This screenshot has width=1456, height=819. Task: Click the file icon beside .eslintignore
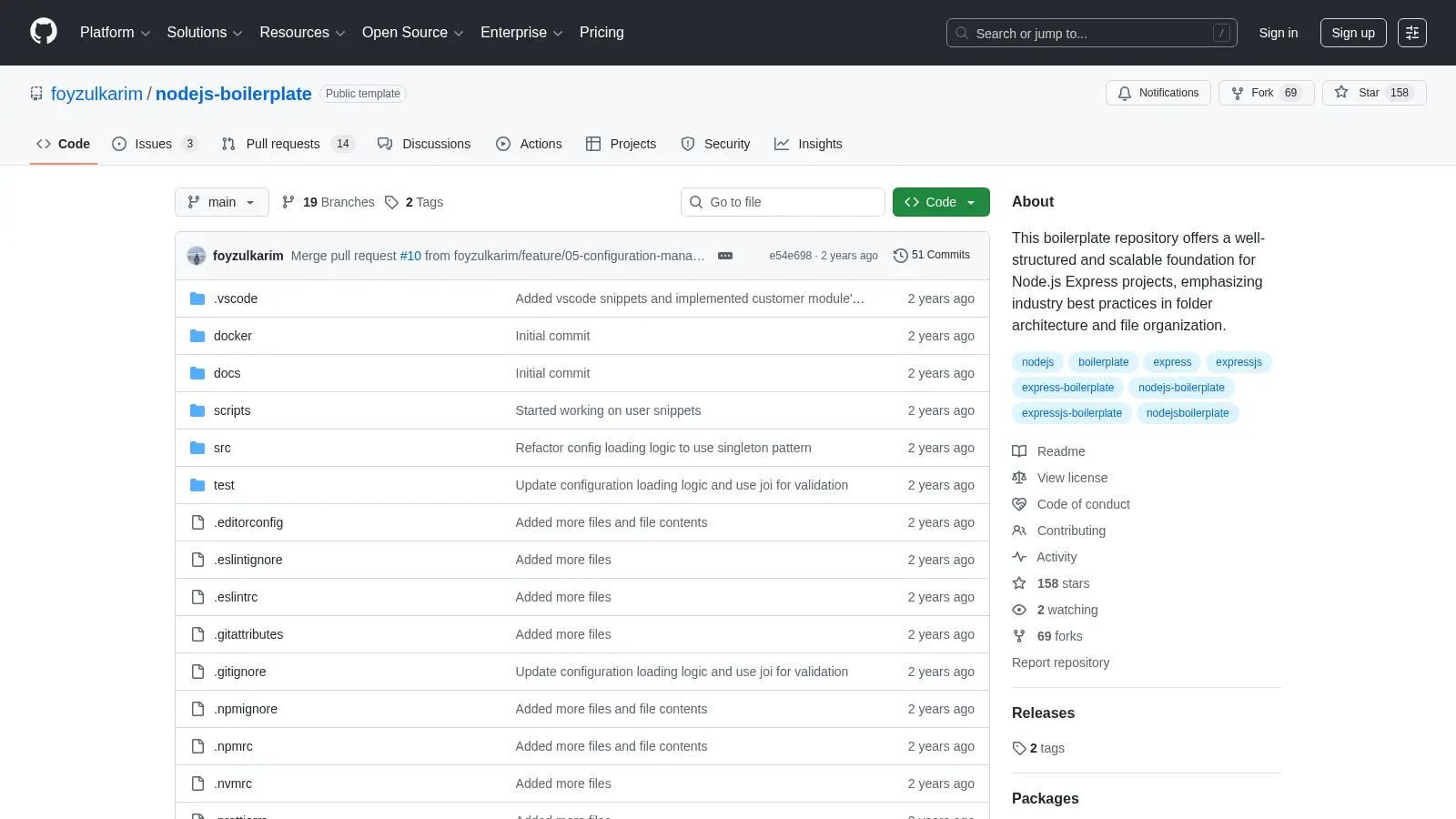click(x=197, y=560)
